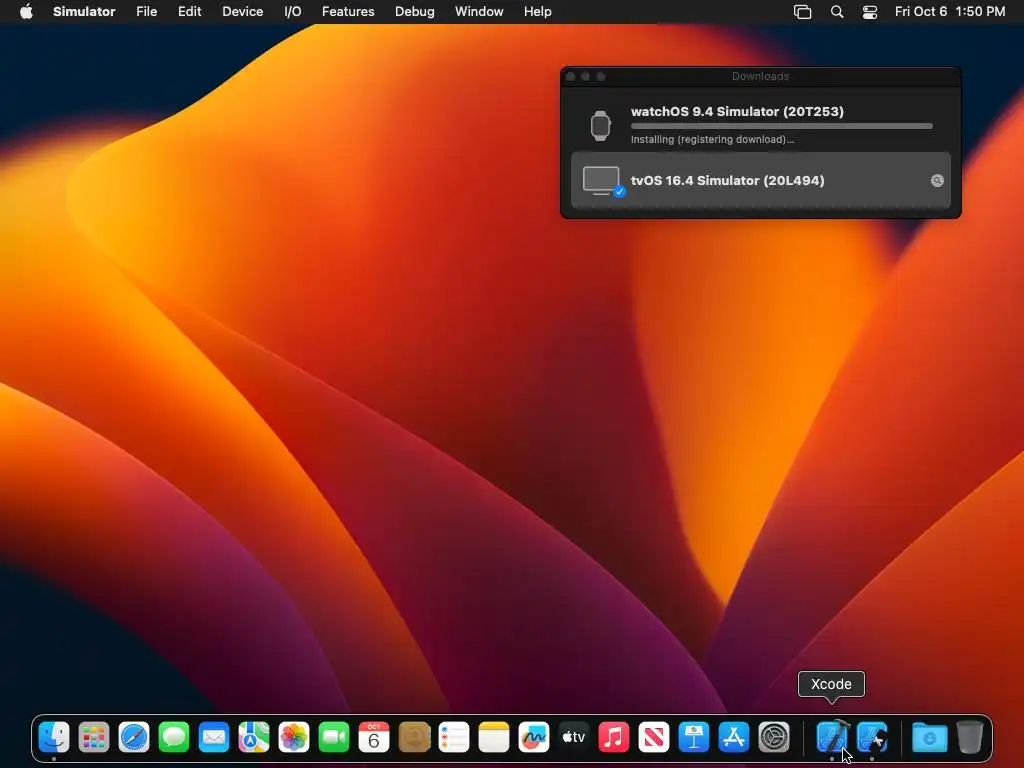
Task: Open Contacts app in Dock
Action: pyautogui.click(x=414, y=737)
